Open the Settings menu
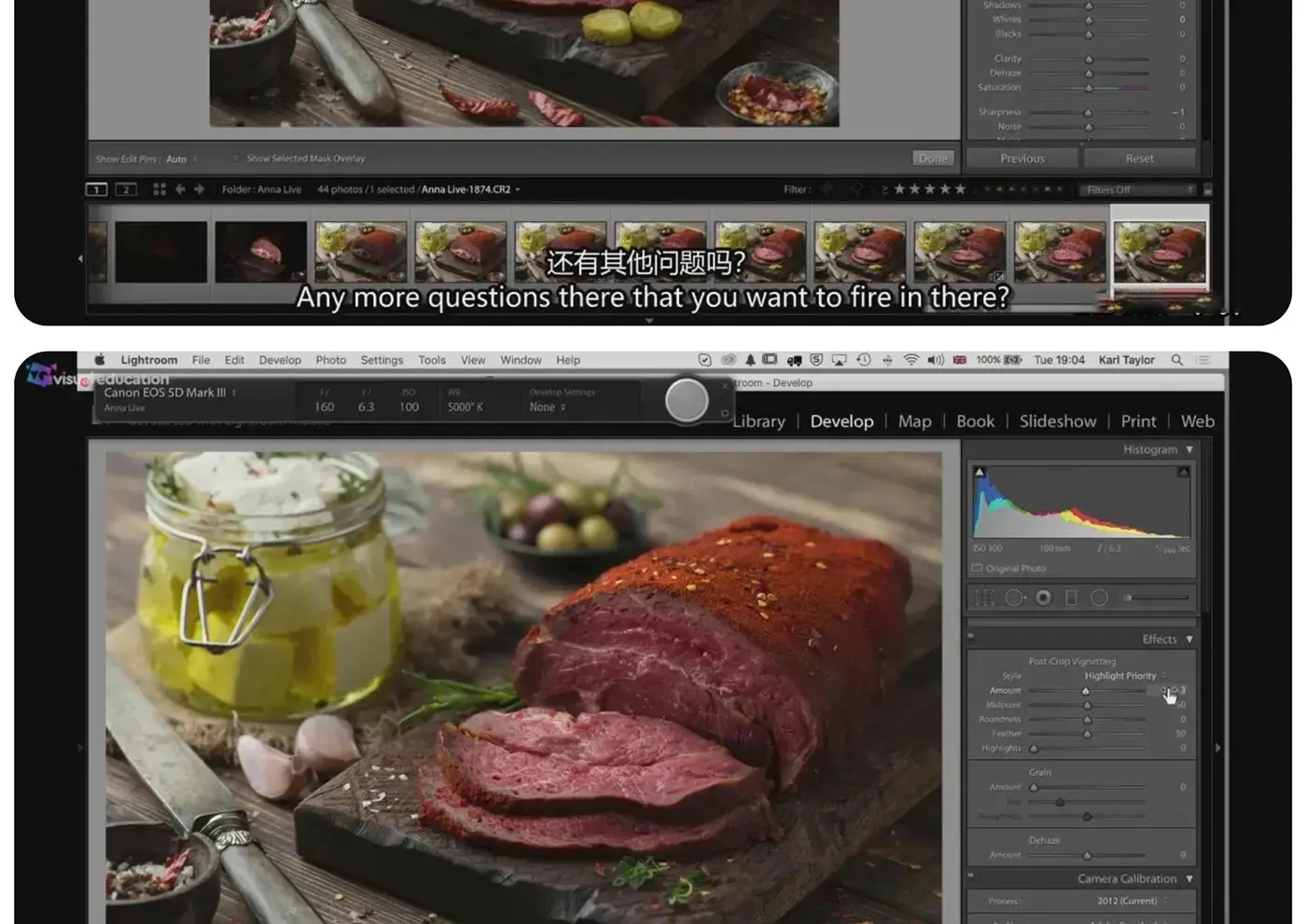 tap(382, 360)
